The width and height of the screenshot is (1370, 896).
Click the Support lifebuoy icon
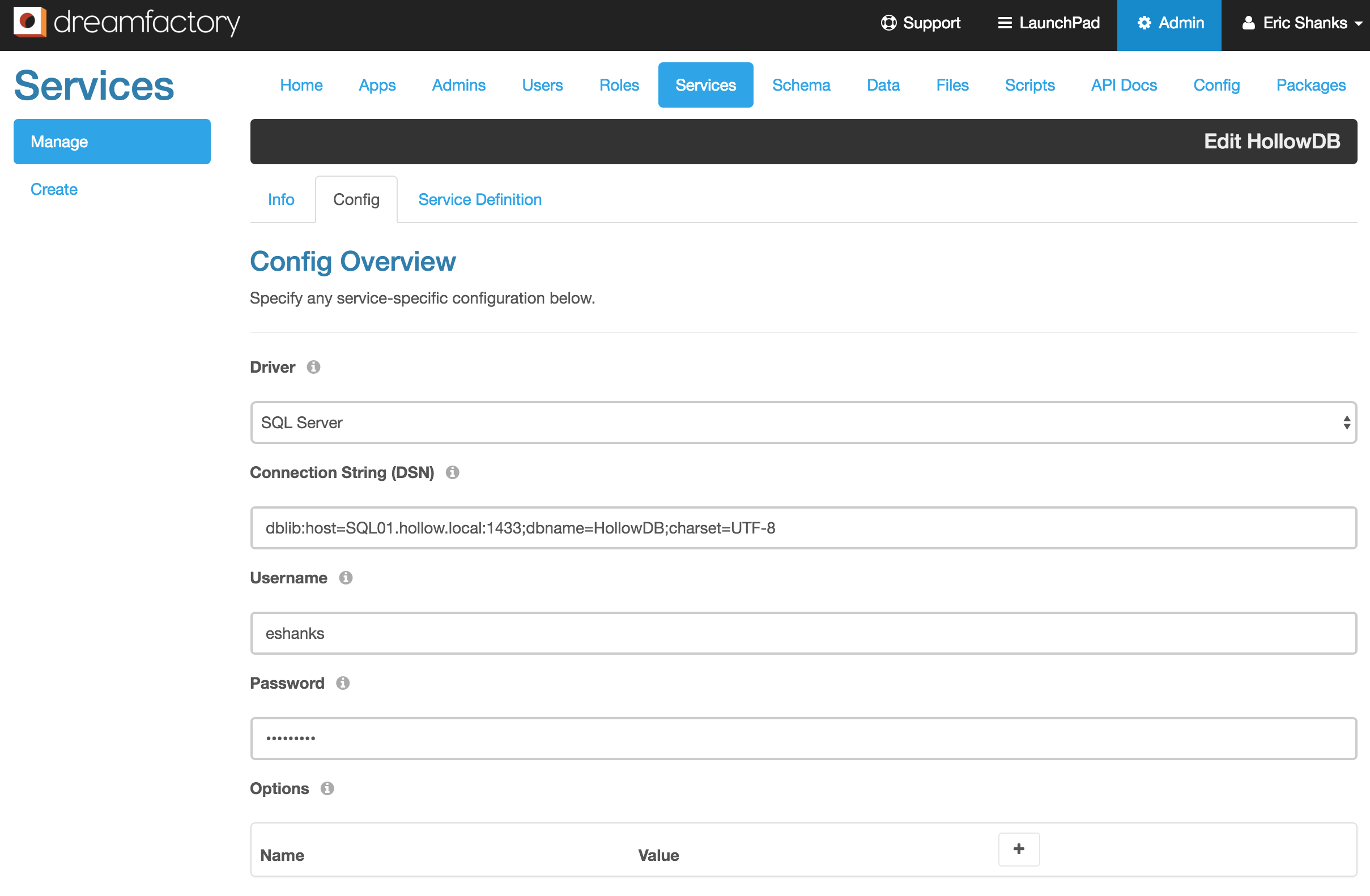[x=888, y=23]
